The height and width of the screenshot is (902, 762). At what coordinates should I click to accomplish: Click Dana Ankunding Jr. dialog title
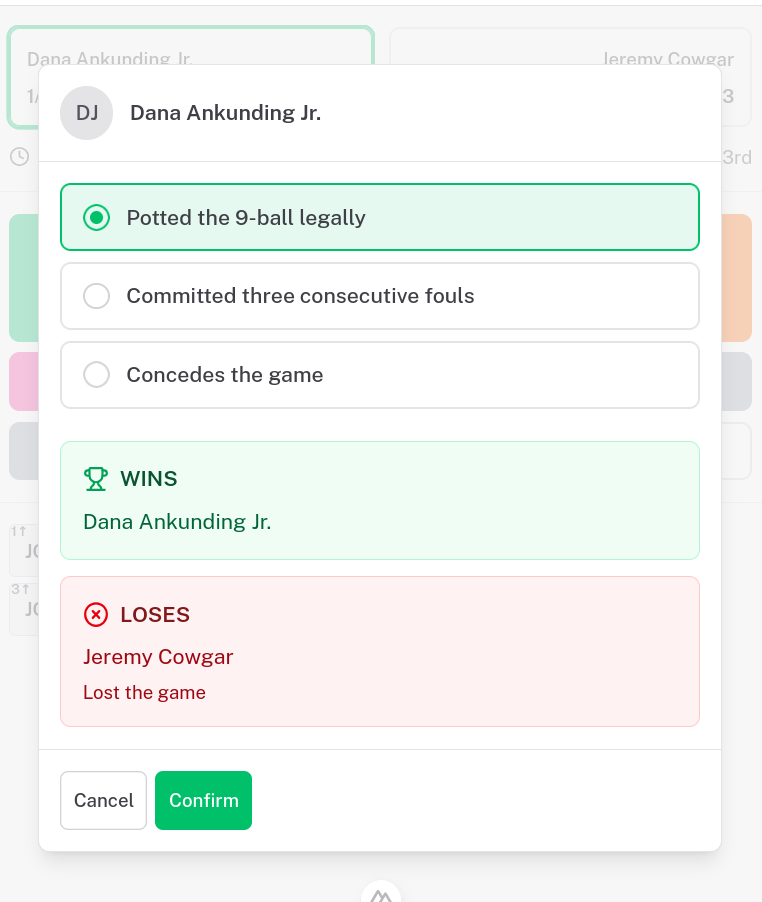pos(224,112)
